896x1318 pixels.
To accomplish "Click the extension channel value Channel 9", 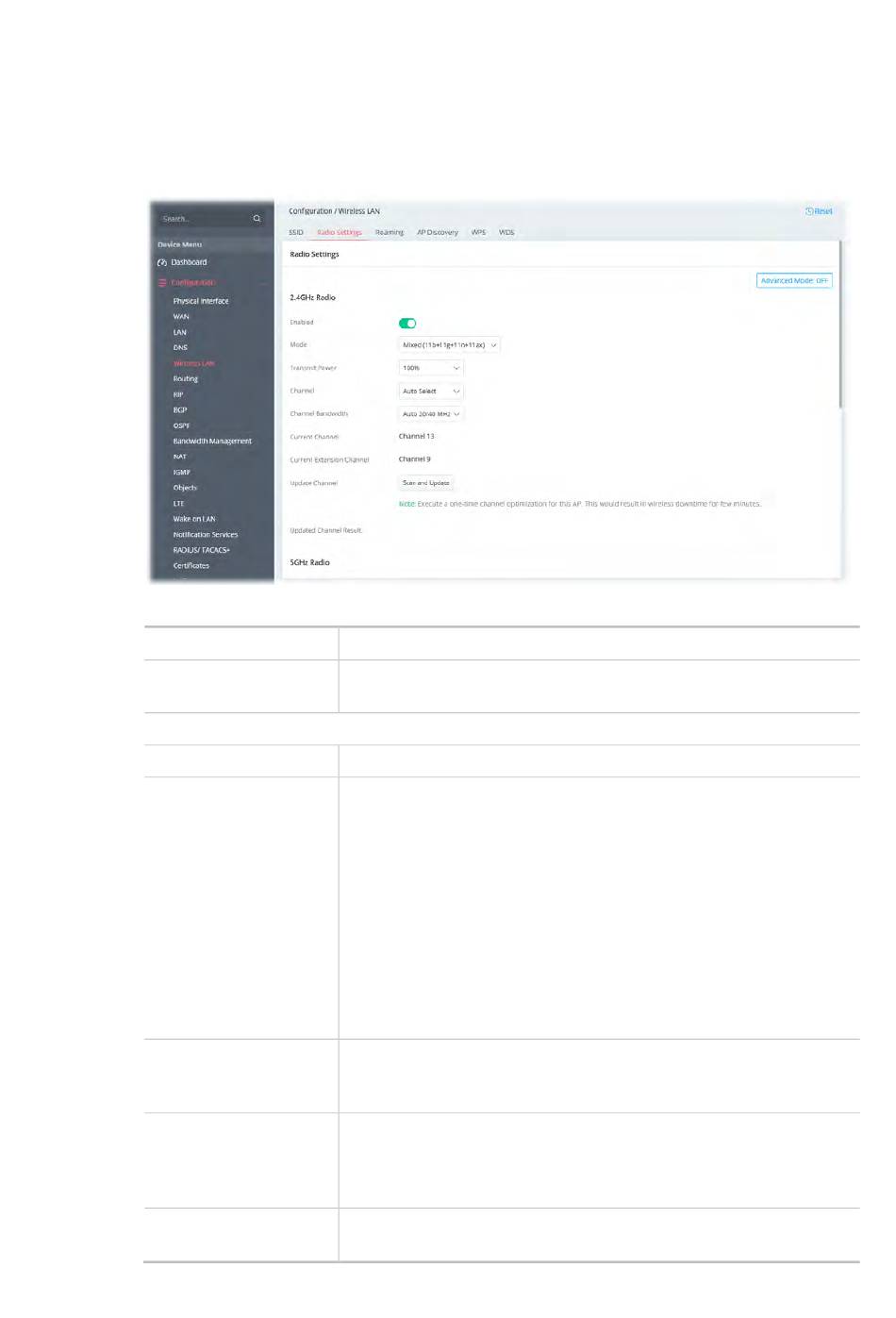I will (415, 459).
